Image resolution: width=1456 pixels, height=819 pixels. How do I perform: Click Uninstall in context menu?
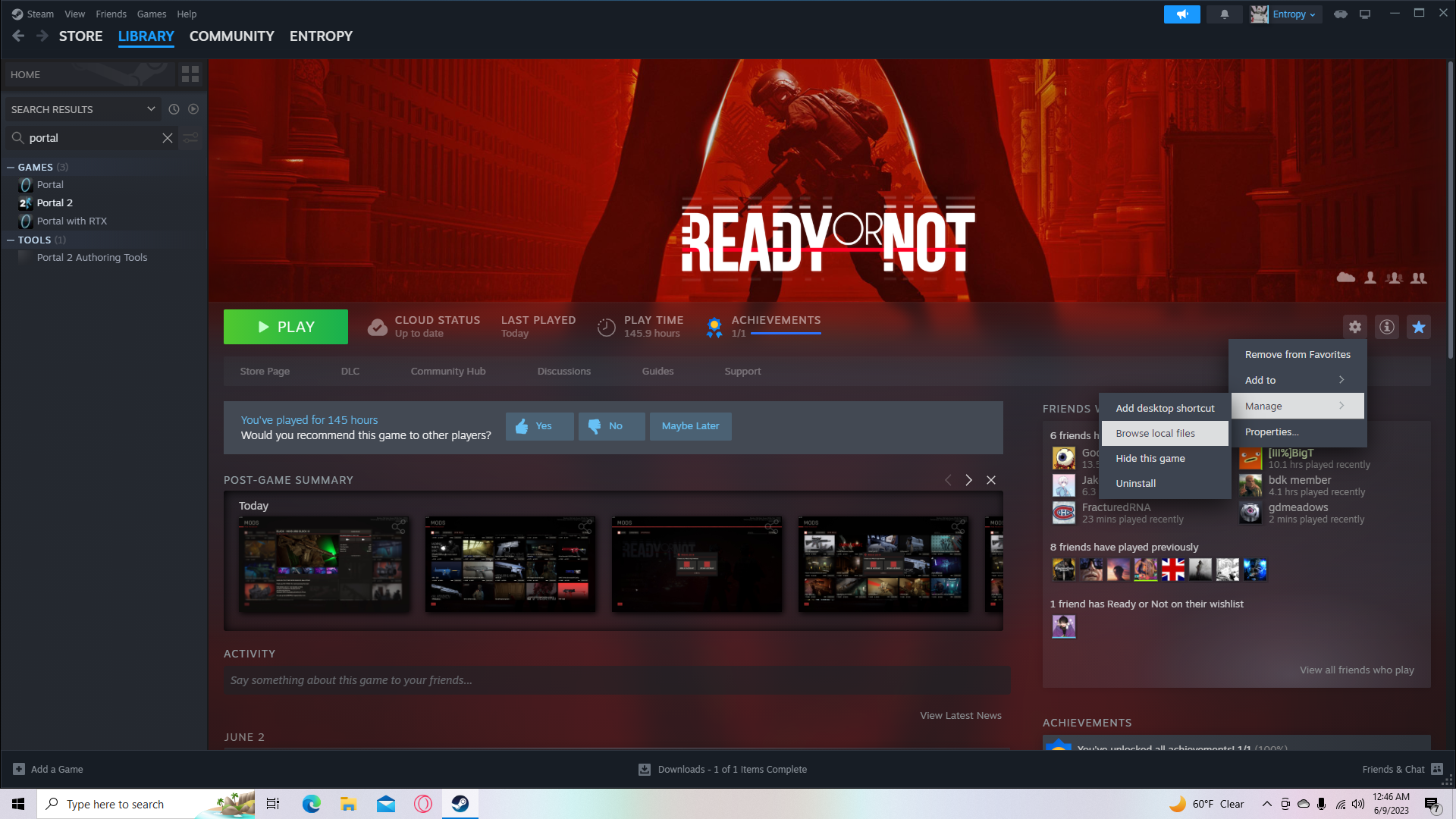1135,483
